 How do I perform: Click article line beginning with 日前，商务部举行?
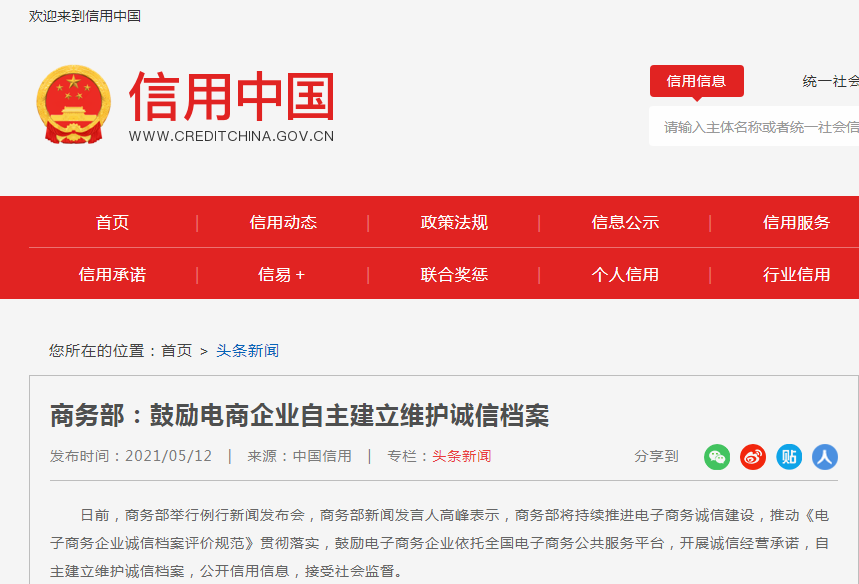[455, 515]
